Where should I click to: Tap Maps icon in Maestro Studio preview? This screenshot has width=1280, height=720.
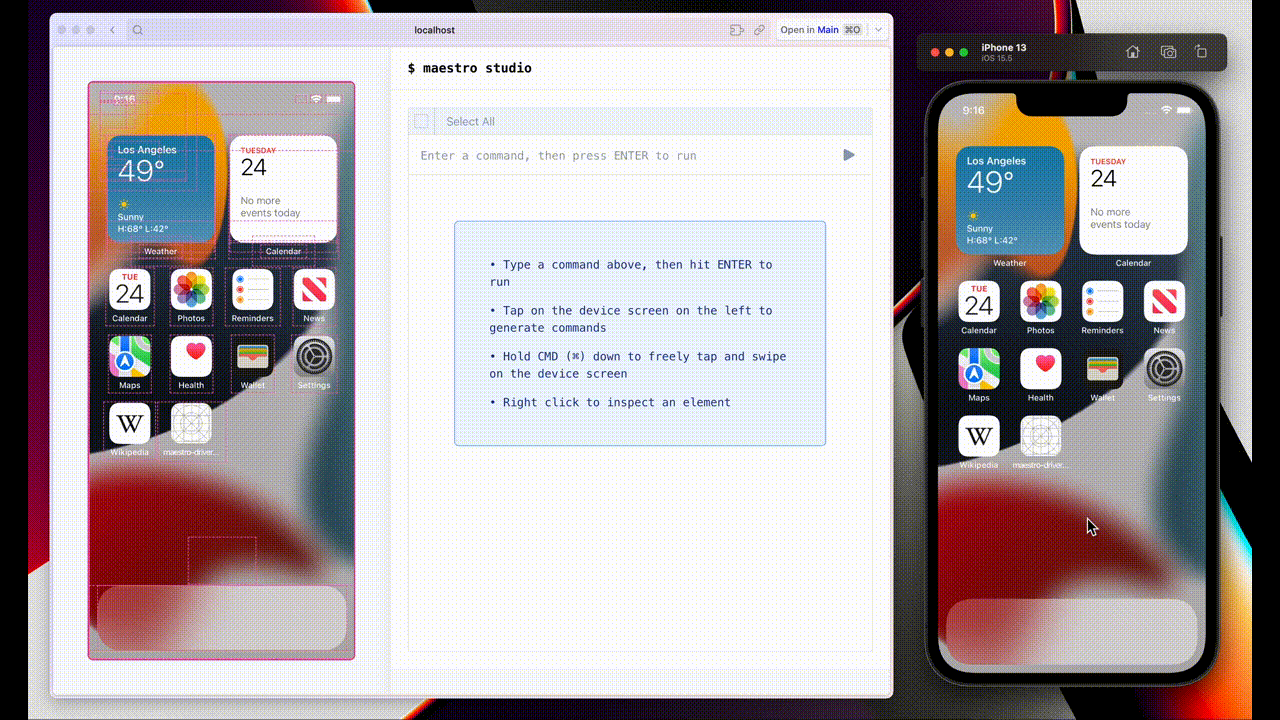point(130,356)
